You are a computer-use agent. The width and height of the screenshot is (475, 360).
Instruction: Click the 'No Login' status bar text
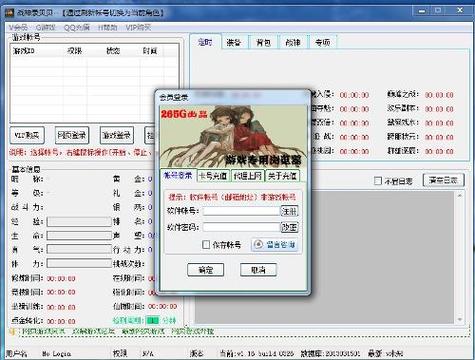(x=56, y=354)
